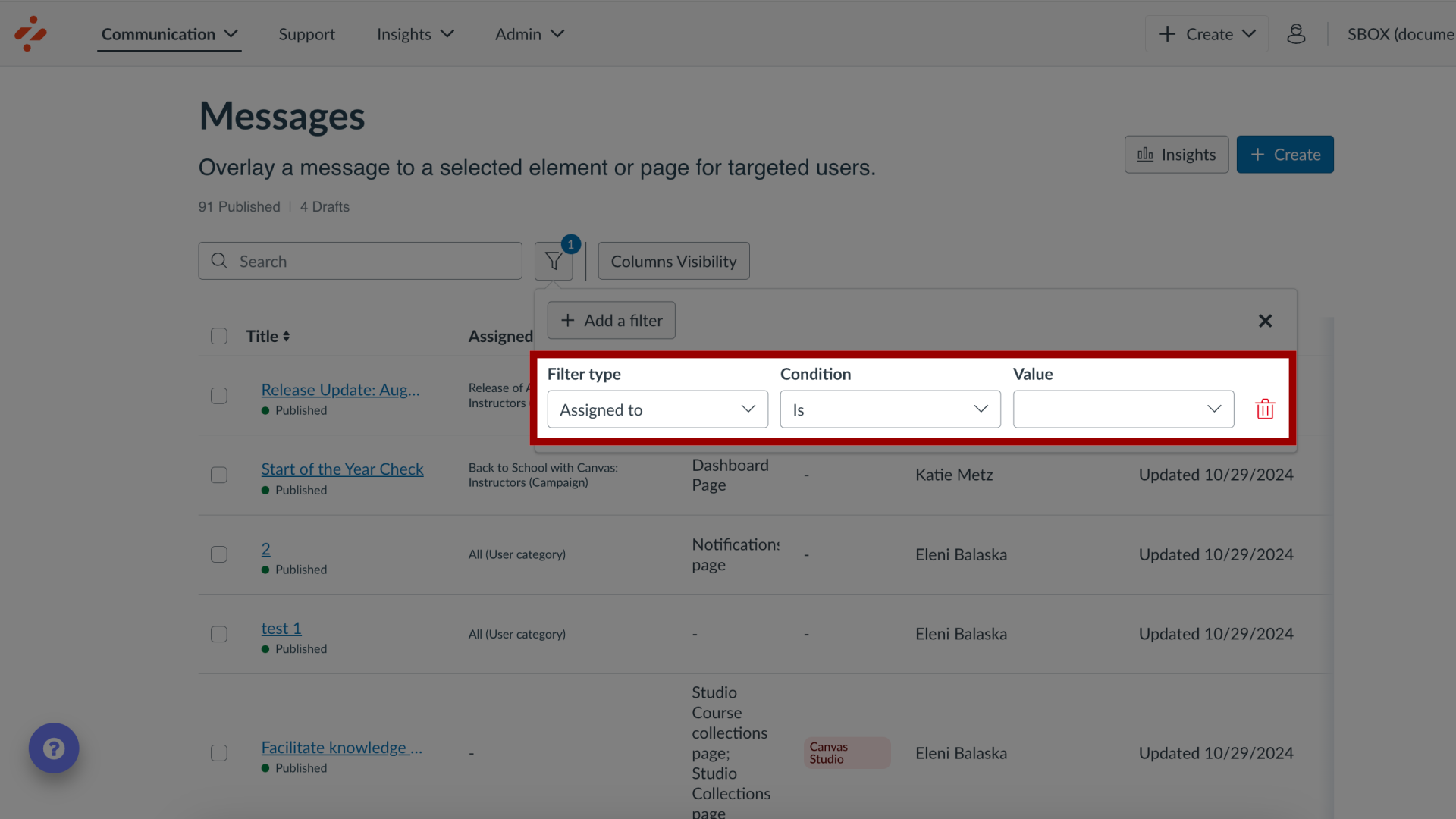Screen dimensions: 1456x819
Task: Click the 4 Drafts count
Action: (325, 207)
